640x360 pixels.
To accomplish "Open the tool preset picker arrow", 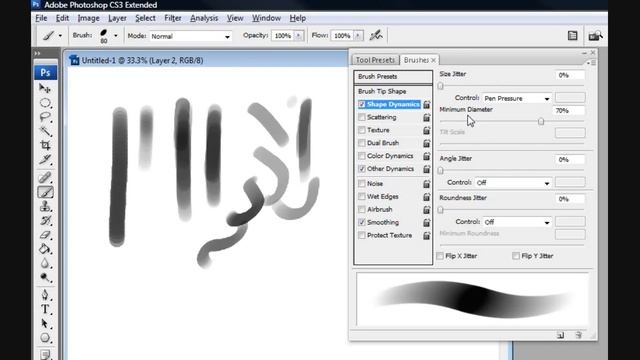I will (60, 36).
